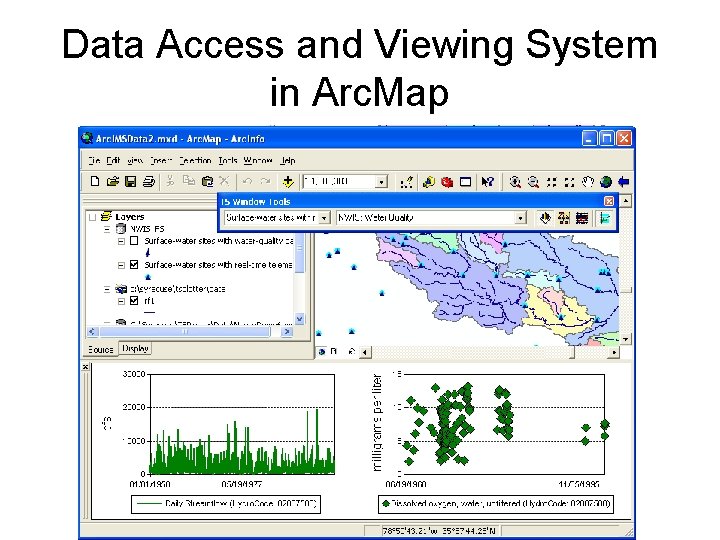Image resolution: width=720 pixels, height=540 pixels.
Task: Paste from clipboard toolbar icon
Action: 207,182
